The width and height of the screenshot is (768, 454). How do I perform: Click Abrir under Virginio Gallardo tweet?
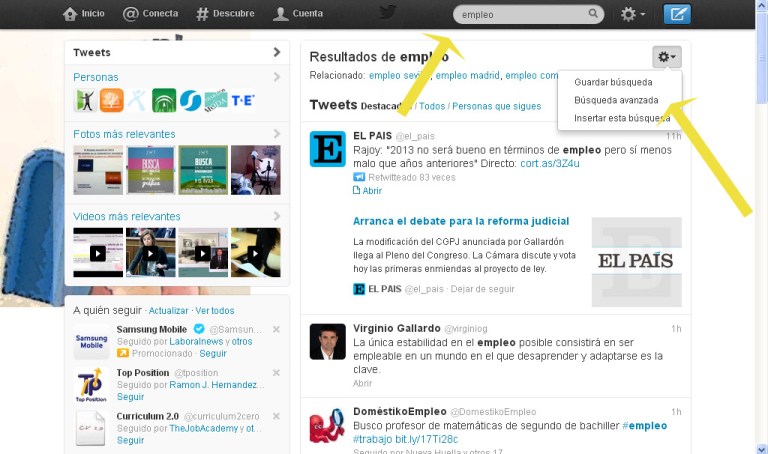coord(362,383)
